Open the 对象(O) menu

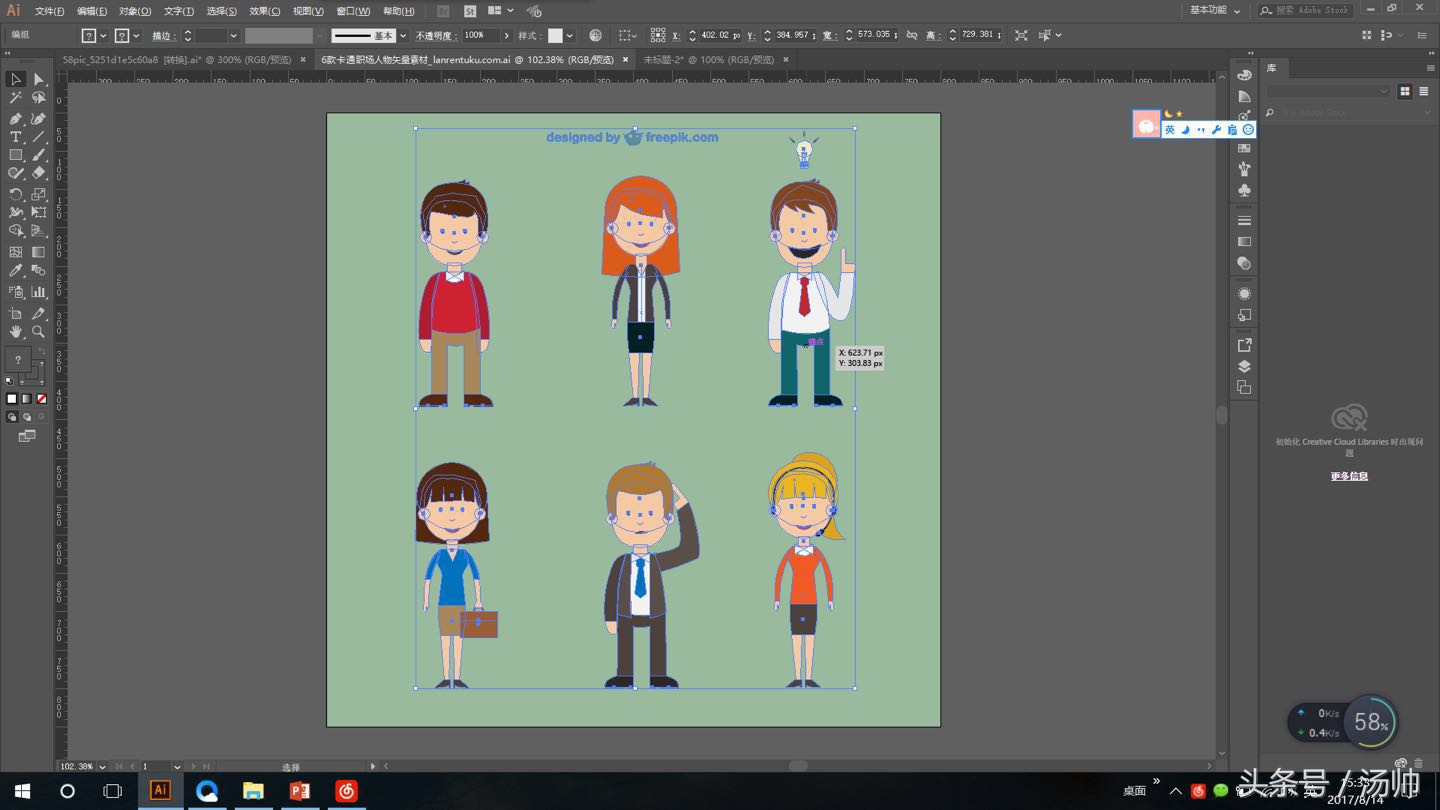tap(135, 11)
